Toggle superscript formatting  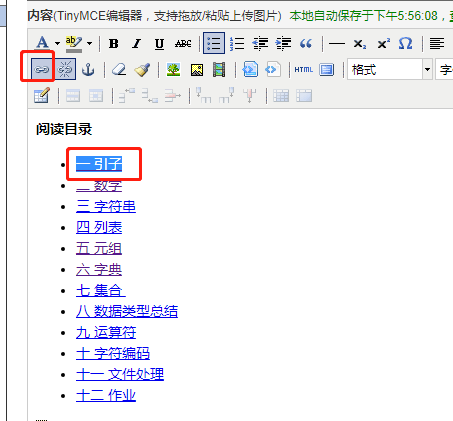383,44
